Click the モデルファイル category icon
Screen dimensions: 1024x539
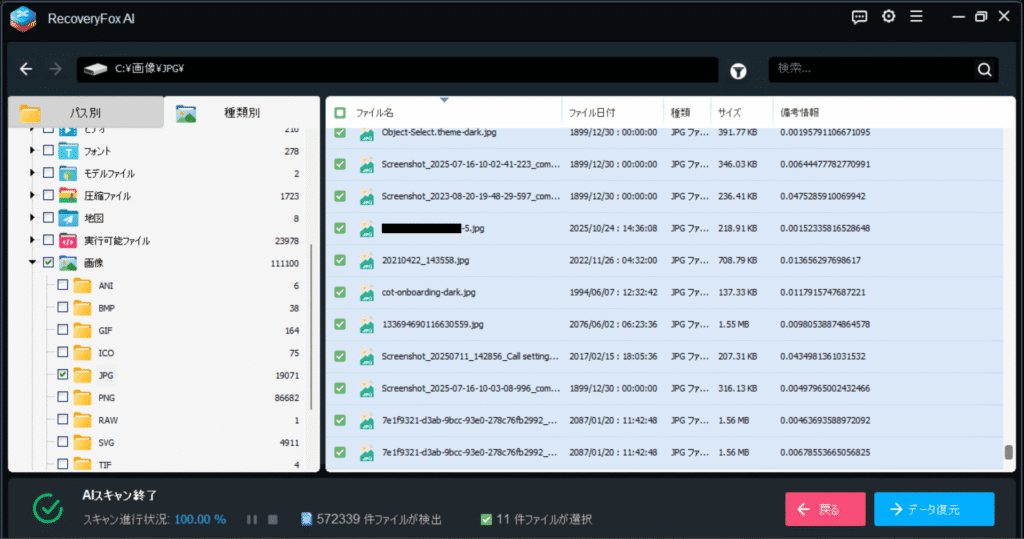tap(68, 173)
